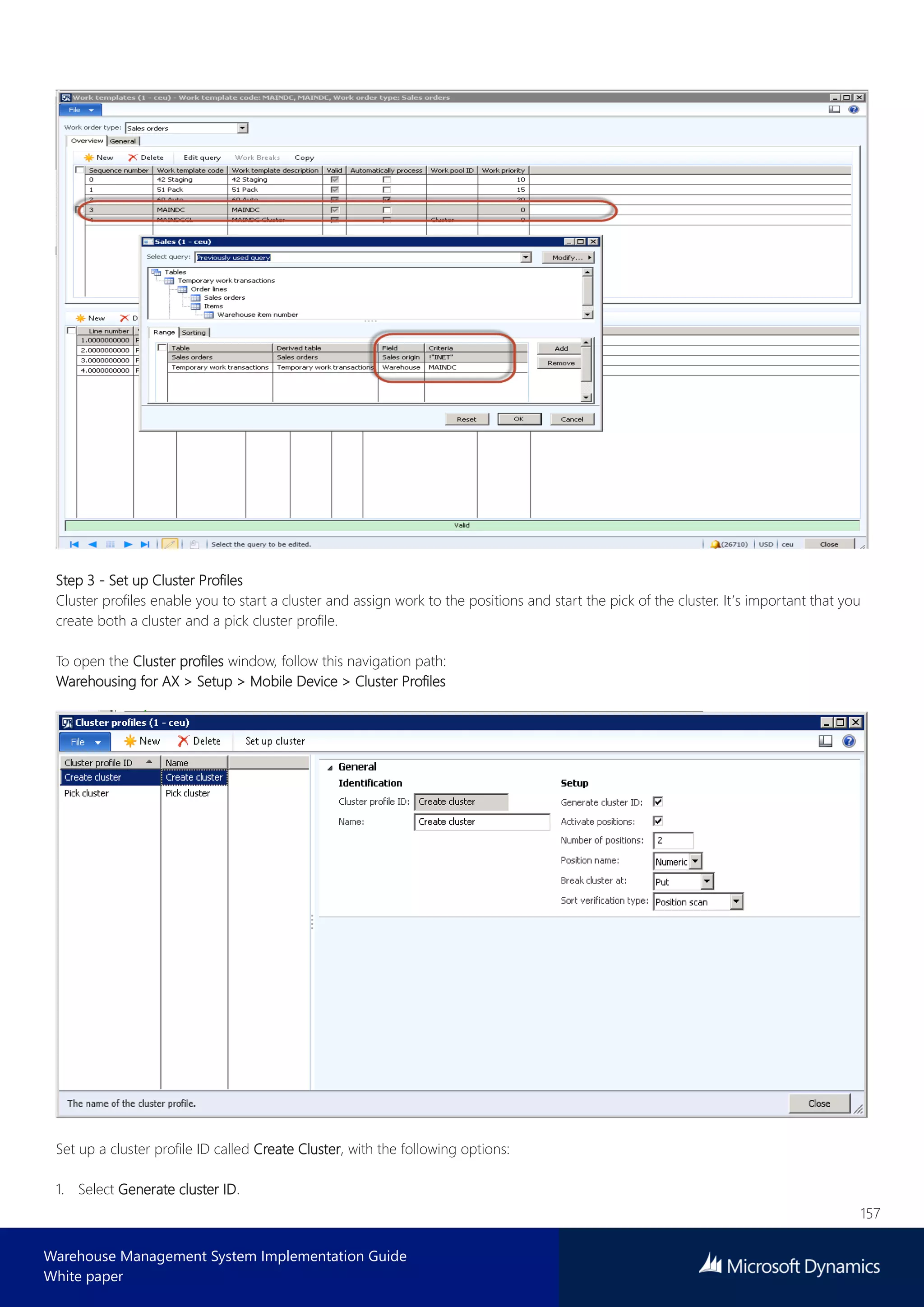Go to previous record navigation icon
The width and height of the screenshot is (924, 1307).
point(92,544)
